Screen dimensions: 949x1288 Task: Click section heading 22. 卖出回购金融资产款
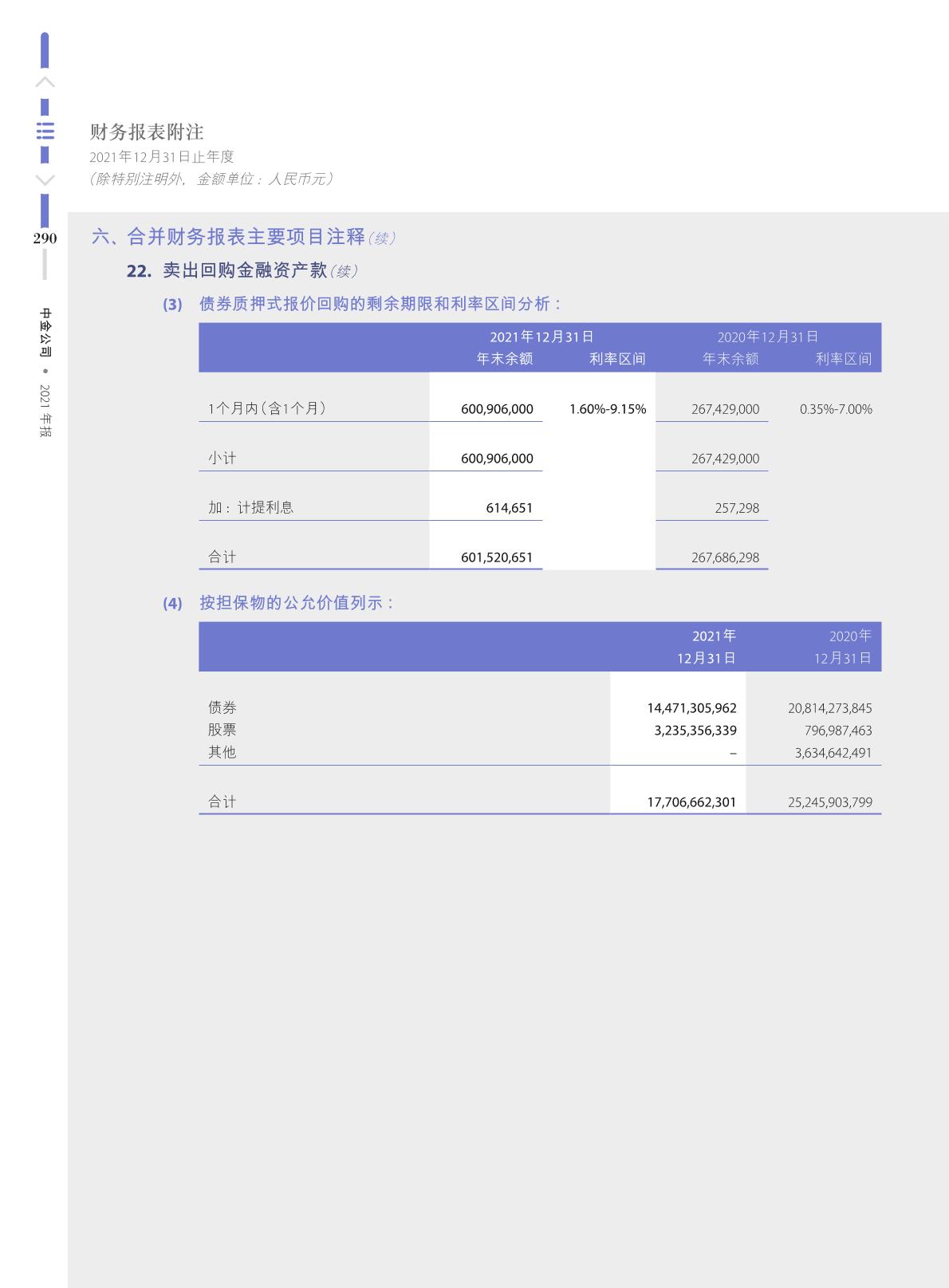click(x=227, y=271)
